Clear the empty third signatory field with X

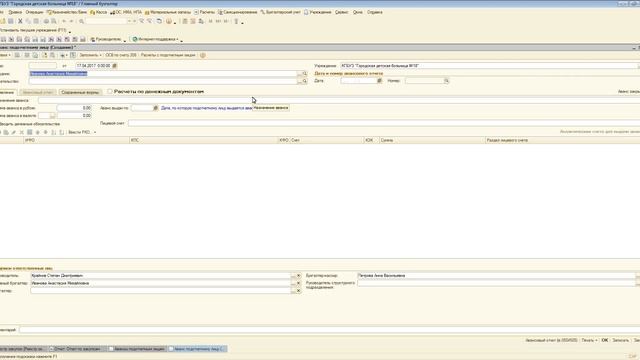click(298, 291)
